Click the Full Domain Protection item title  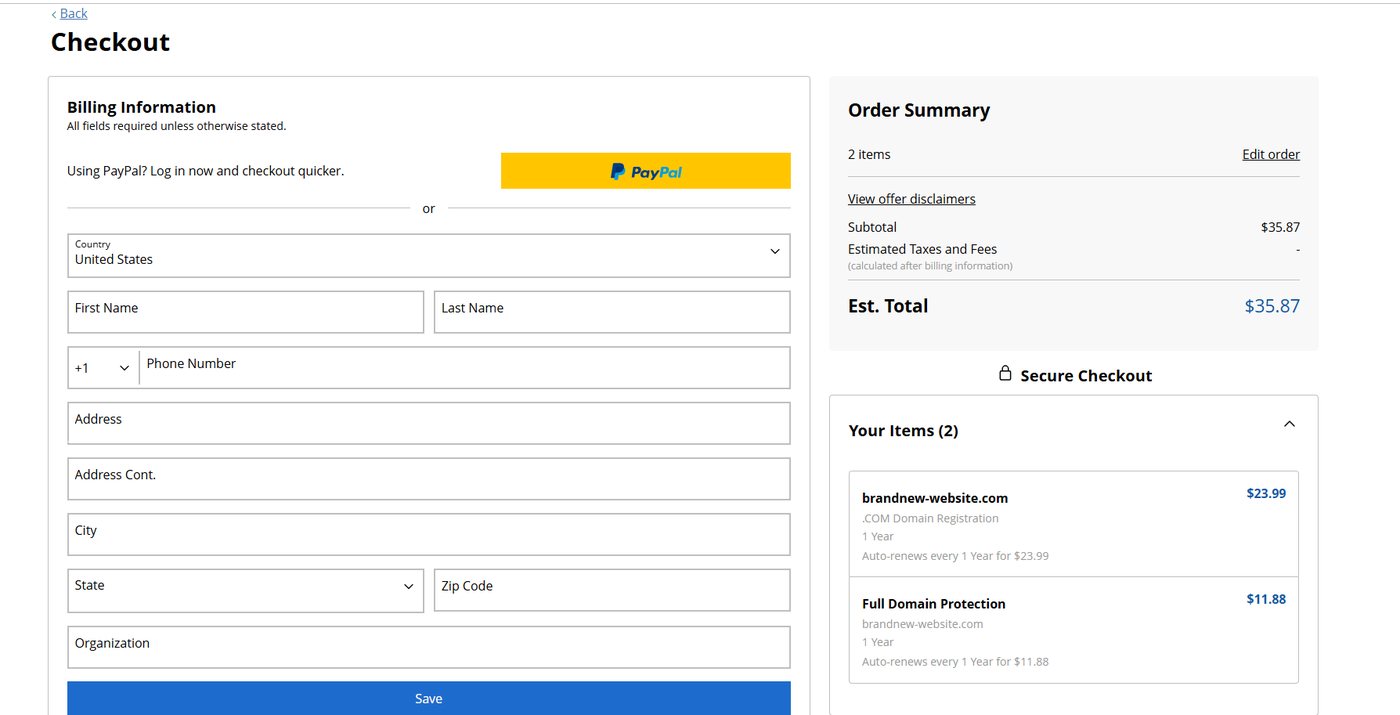tap(934, 604)
